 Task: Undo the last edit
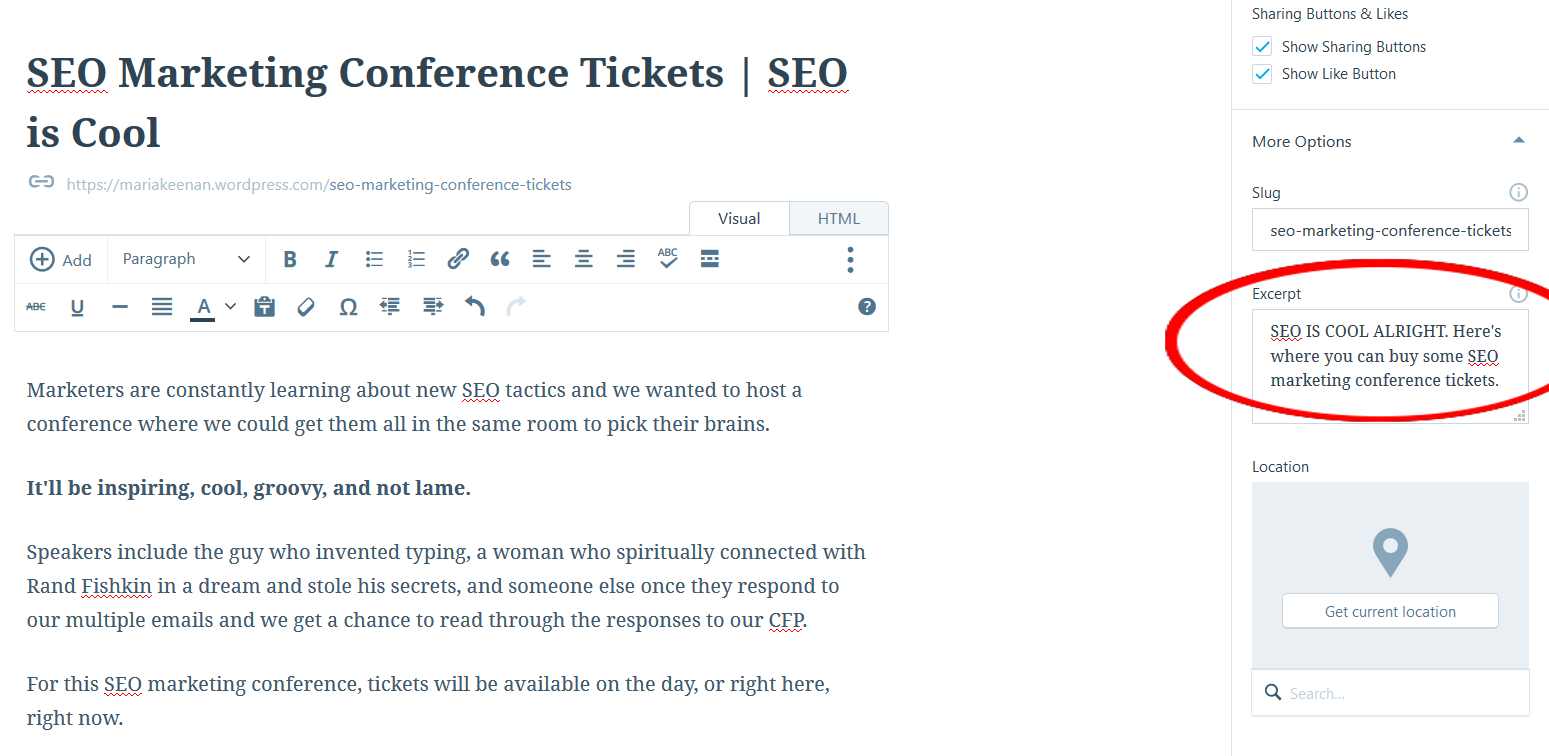[475, 307]
